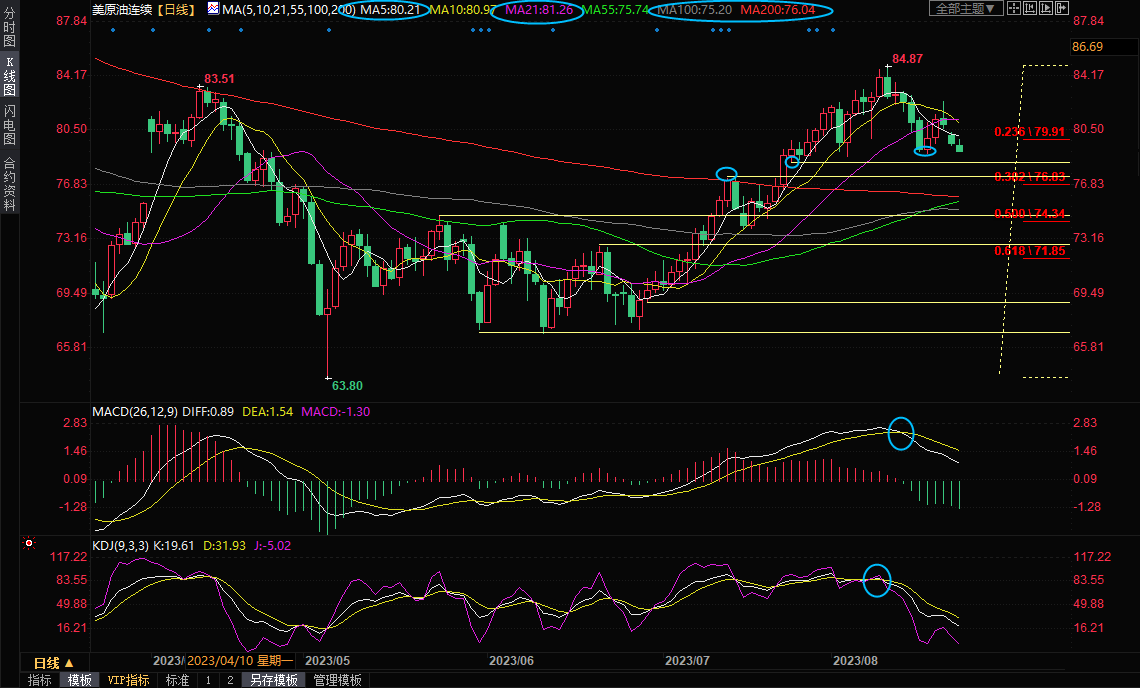Toggle the VIP指标 tab

click(129, 680)
